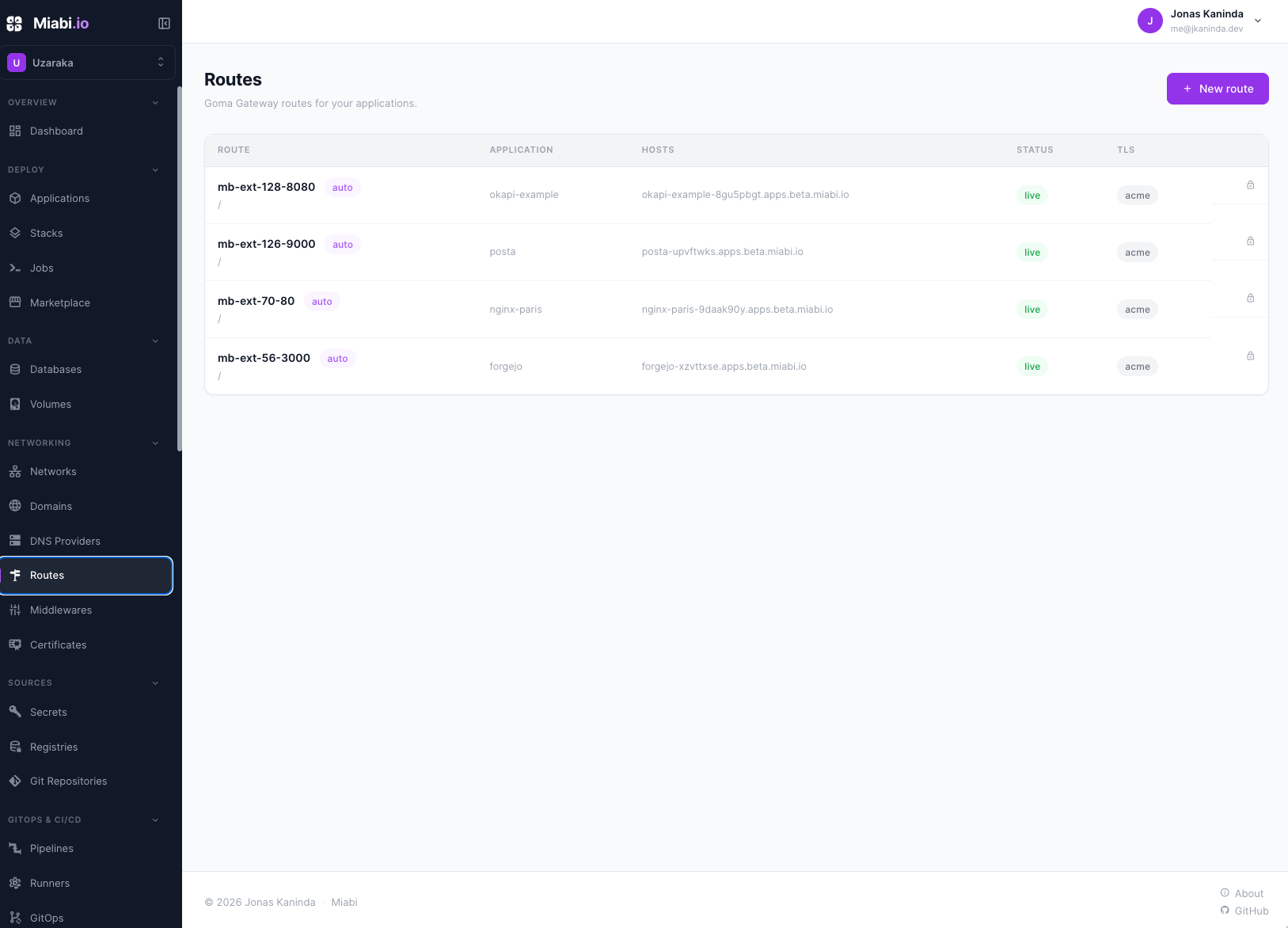Viewport: 1288px width, 928px height.
Task: Go to Certificates menu label
Action: coord(59,645)
